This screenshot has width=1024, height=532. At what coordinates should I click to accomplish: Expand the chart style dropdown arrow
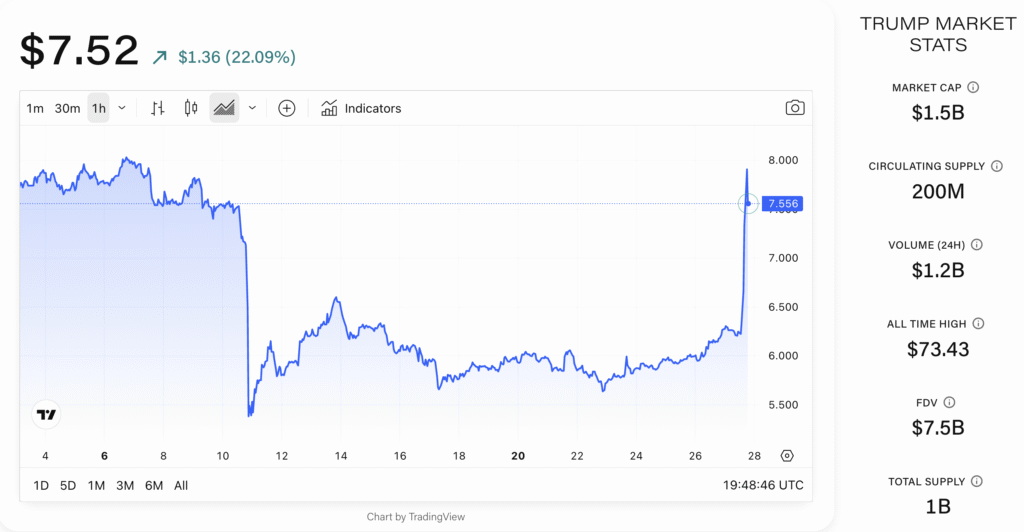[252, 108]
